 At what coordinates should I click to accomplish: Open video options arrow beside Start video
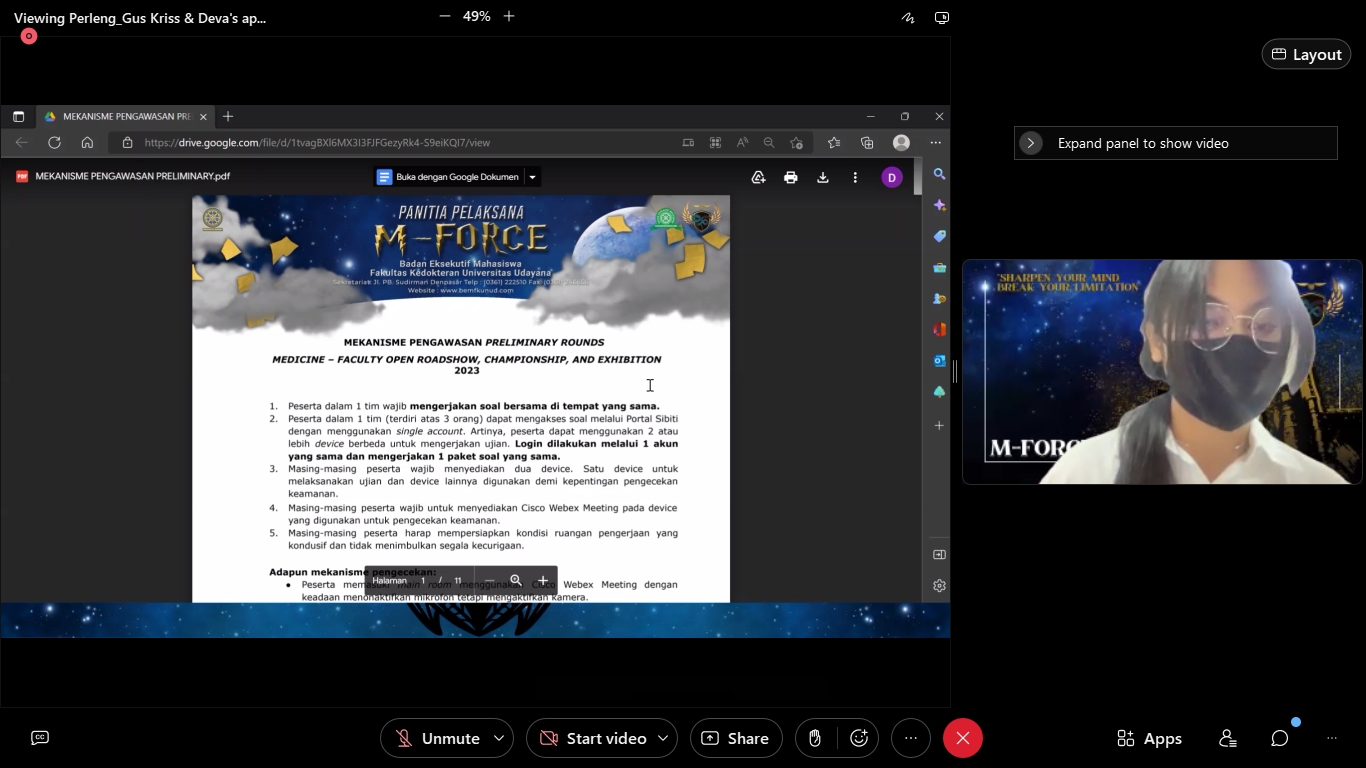coord(663,738)
